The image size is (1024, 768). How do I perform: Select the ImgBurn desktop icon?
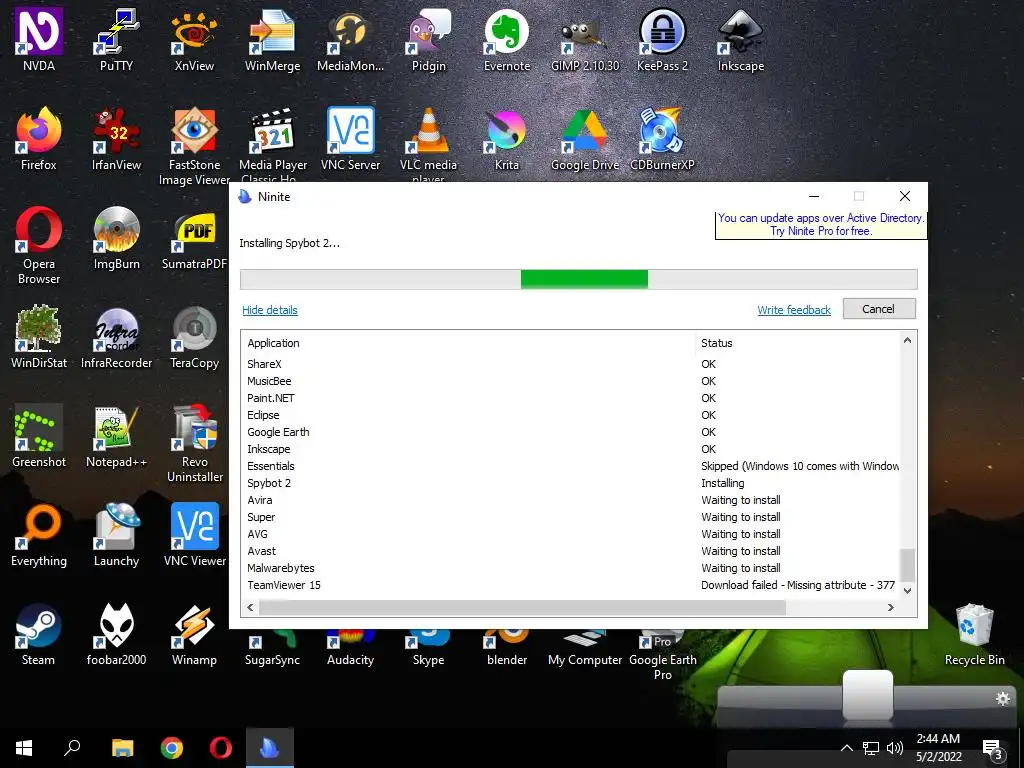point(116,238)
